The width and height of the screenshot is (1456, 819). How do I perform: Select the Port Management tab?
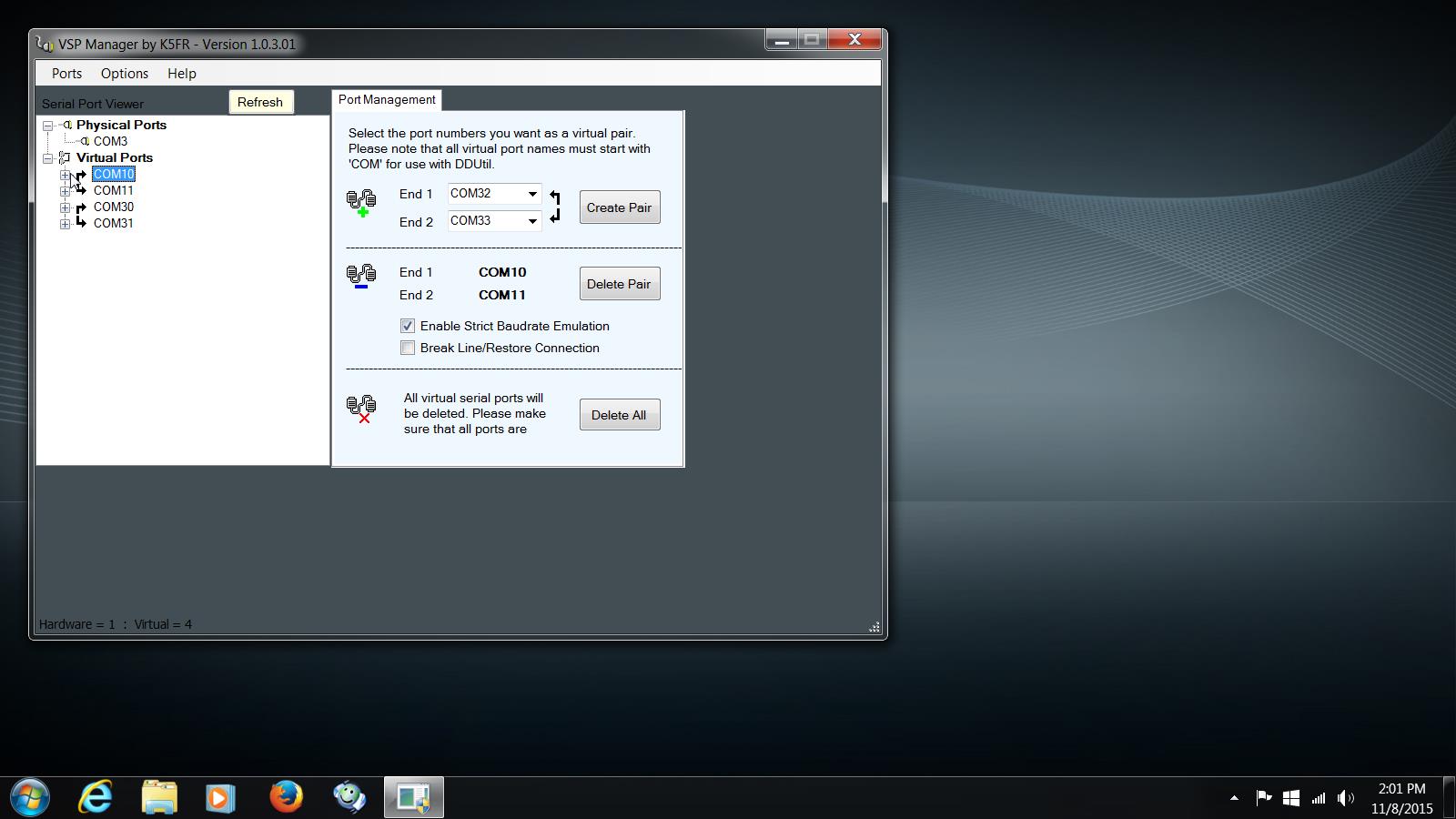[x=387, y=100]
